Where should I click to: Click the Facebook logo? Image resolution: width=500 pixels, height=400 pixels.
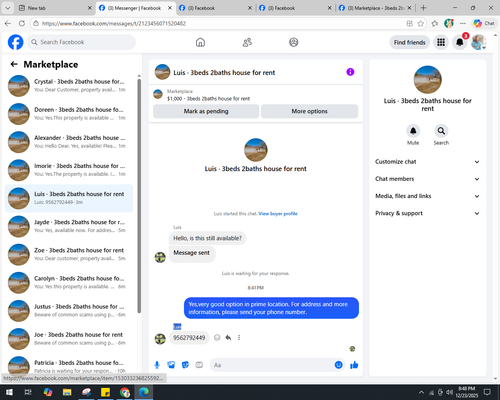click(x=15, y=42)
